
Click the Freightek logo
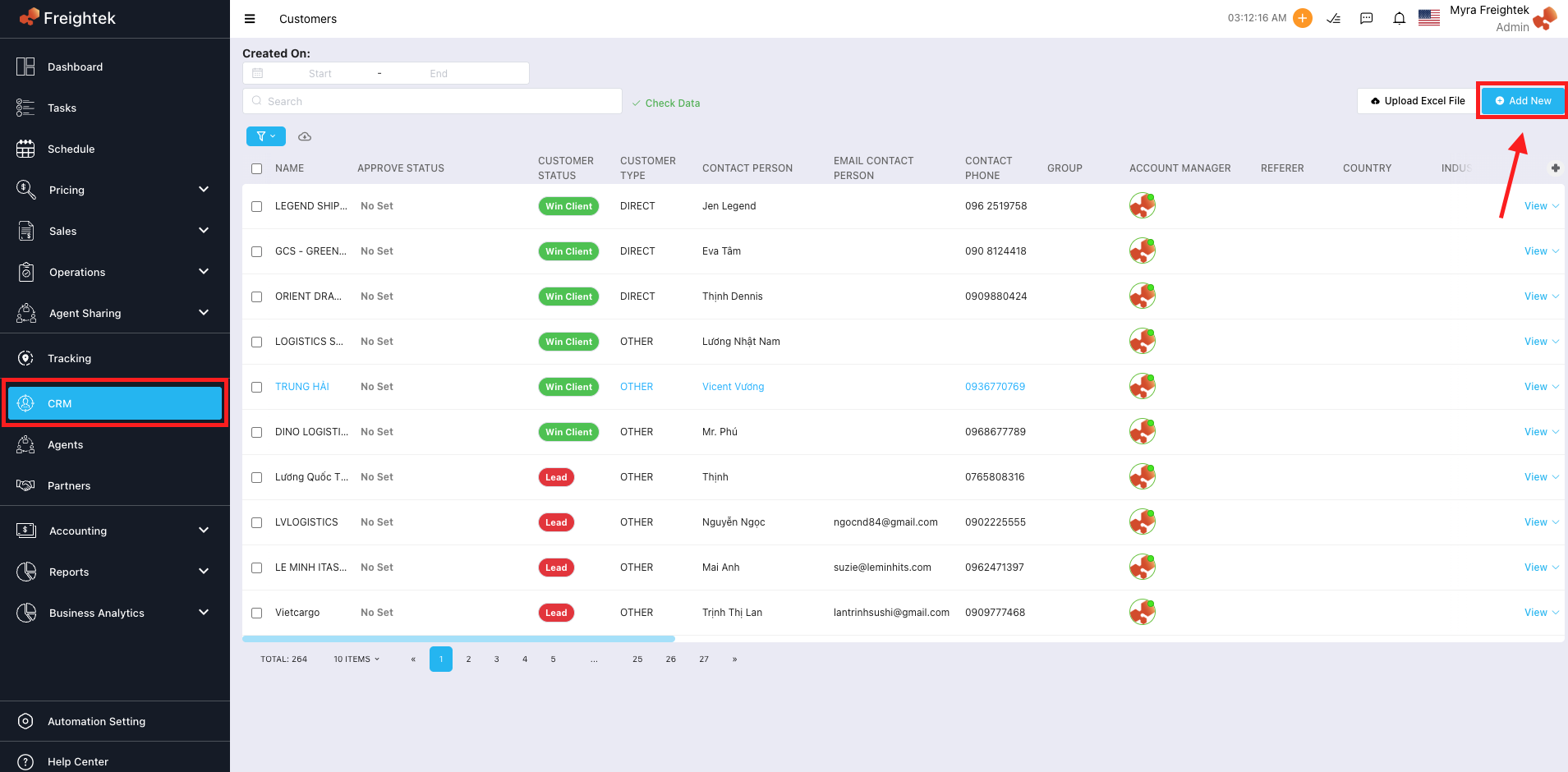click(67, 18)
